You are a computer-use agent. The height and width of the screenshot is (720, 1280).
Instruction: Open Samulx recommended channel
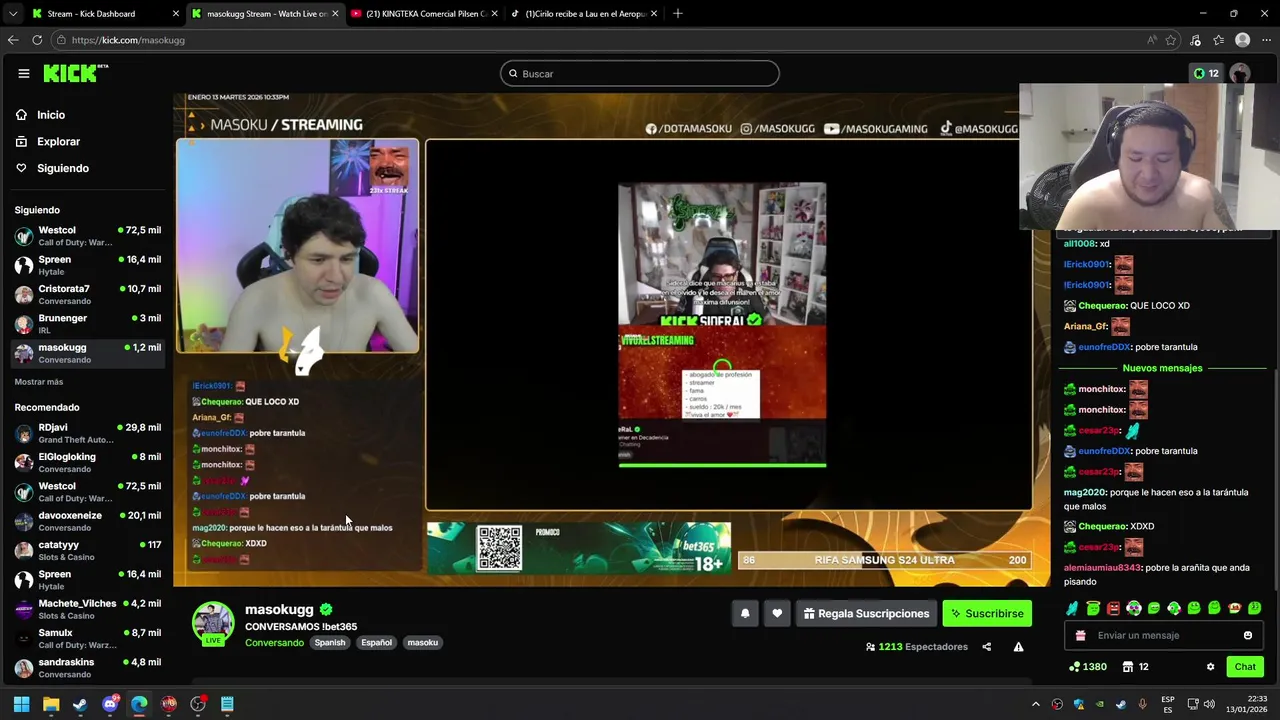point(88,639)
